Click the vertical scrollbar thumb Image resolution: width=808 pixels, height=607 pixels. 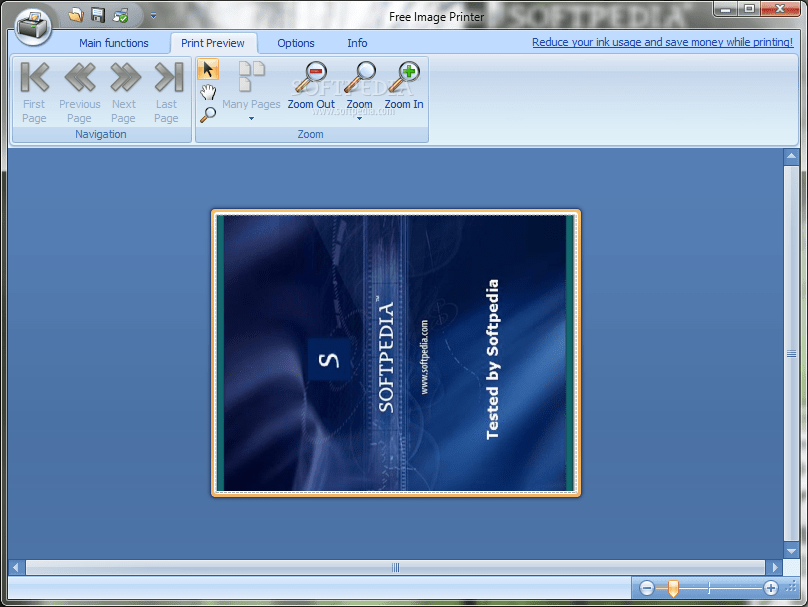[791, 353]
